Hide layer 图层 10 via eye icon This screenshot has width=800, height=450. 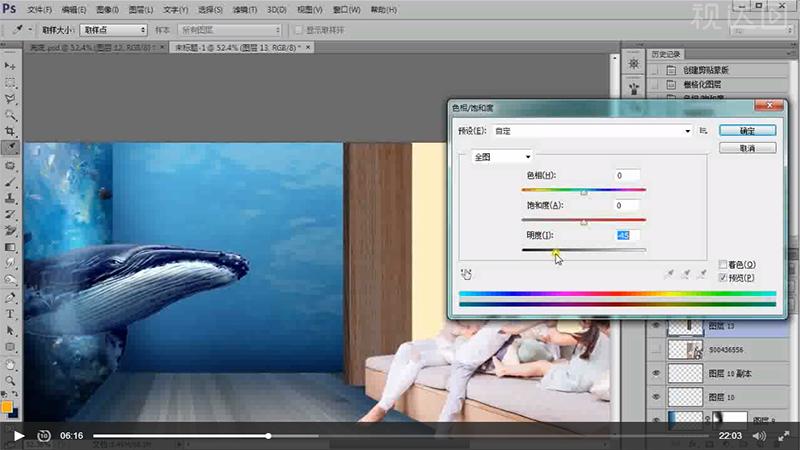pyautogui.click(x=656, y=397)
